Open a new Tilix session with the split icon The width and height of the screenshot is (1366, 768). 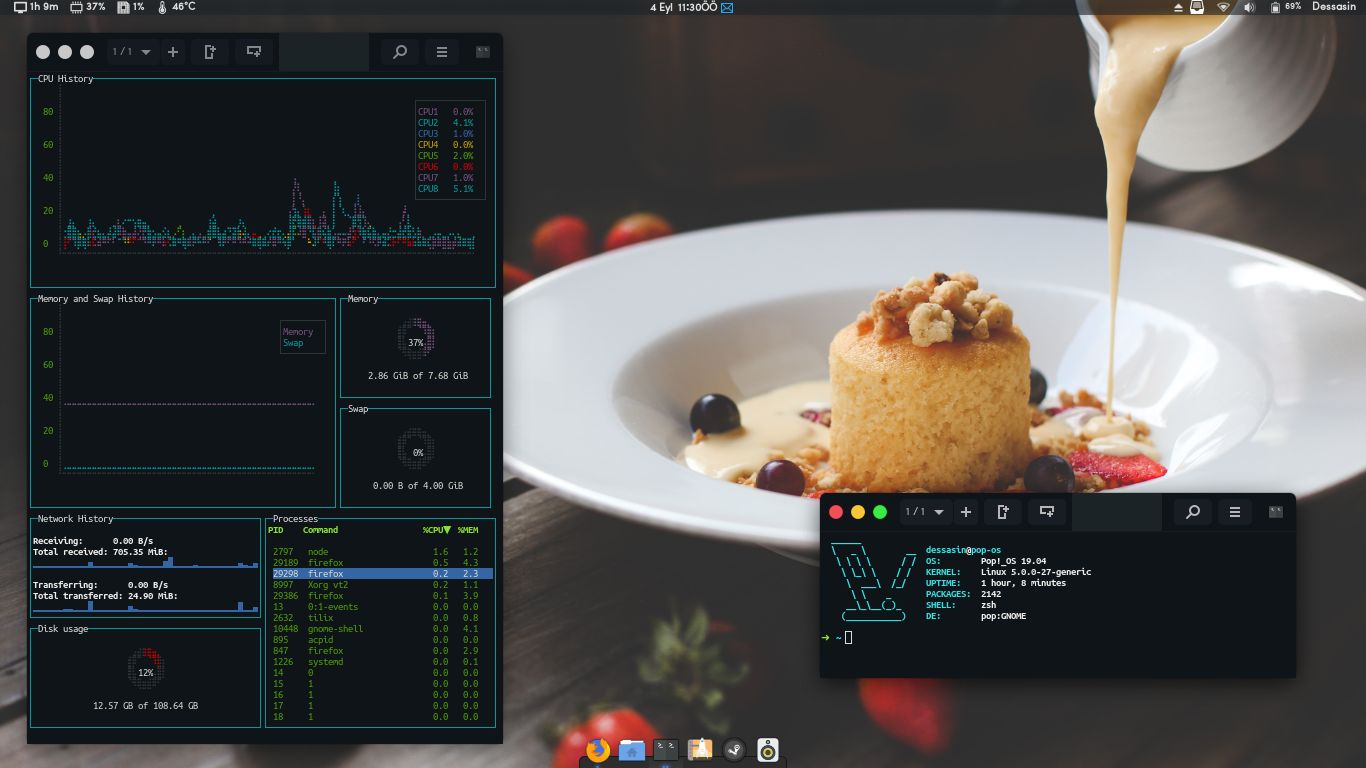(254, 51)
